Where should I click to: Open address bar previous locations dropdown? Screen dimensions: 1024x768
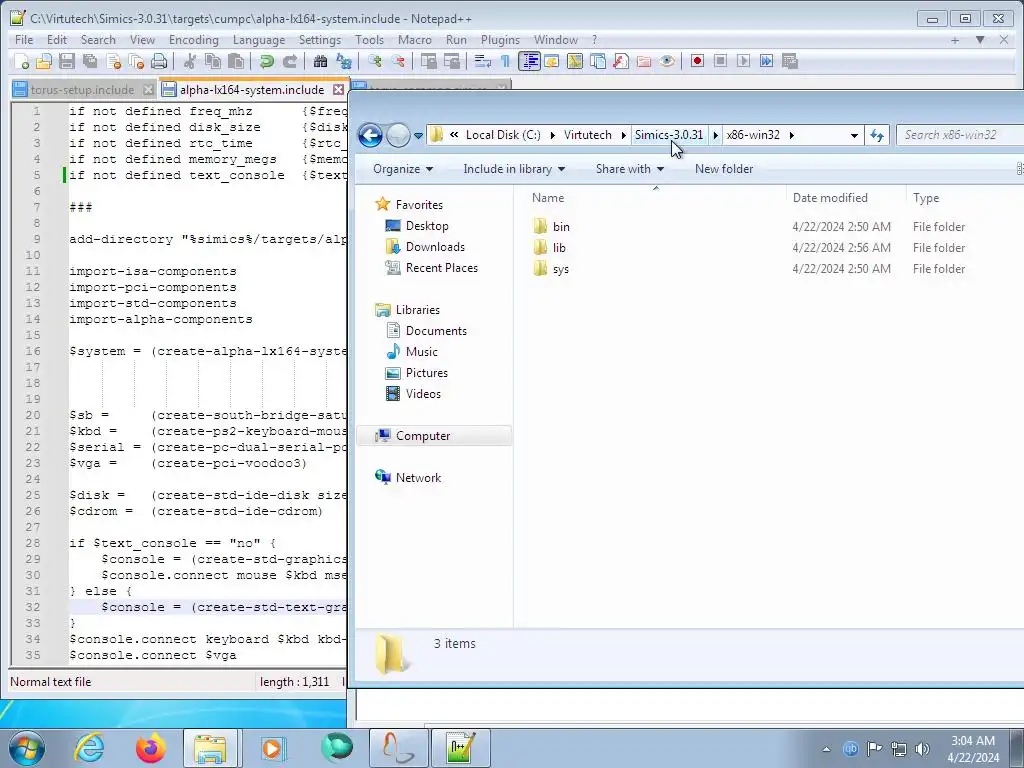click(x=854, y=135)
